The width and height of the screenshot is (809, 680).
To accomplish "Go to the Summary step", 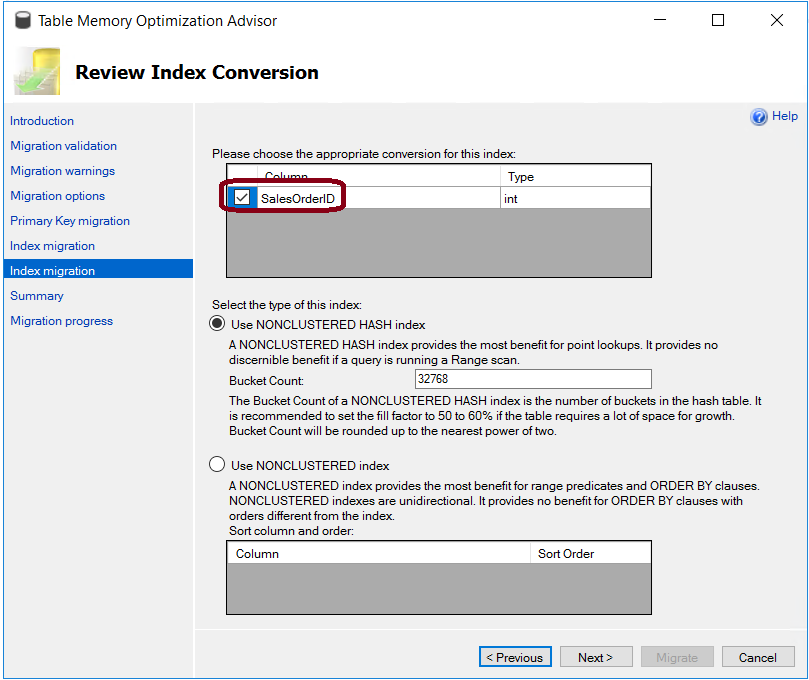I will [37, 296].
